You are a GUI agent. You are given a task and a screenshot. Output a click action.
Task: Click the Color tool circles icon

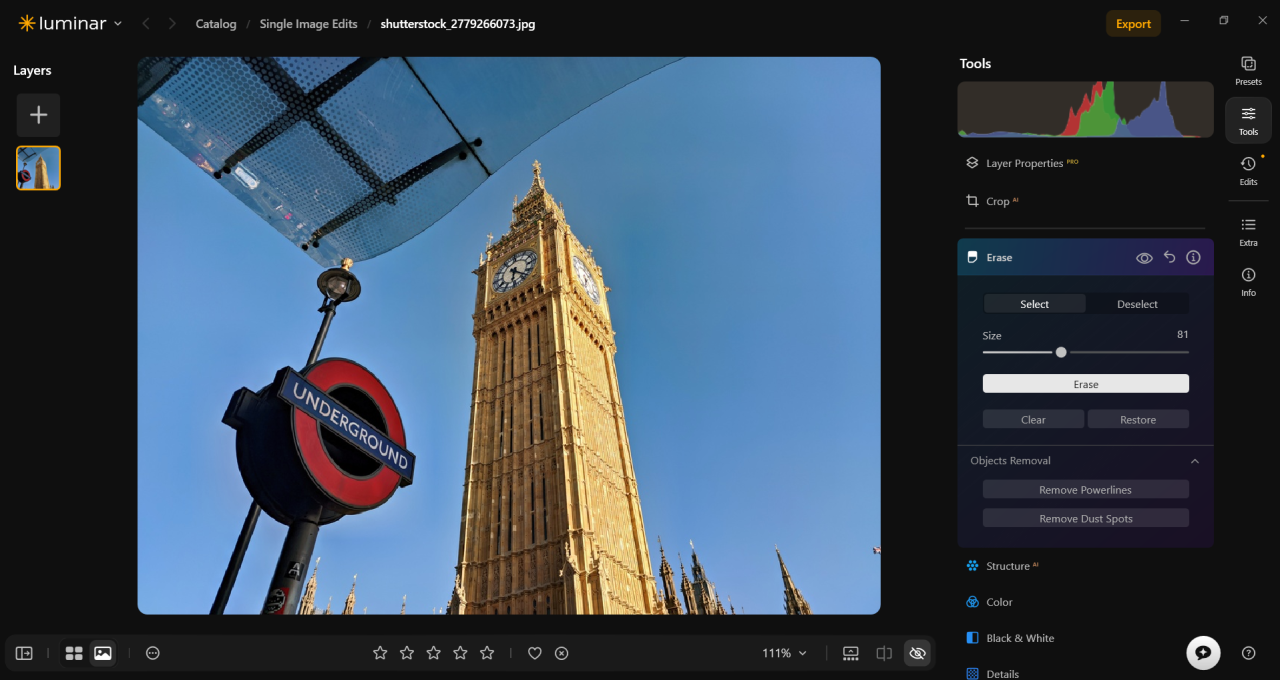[972, 602]
